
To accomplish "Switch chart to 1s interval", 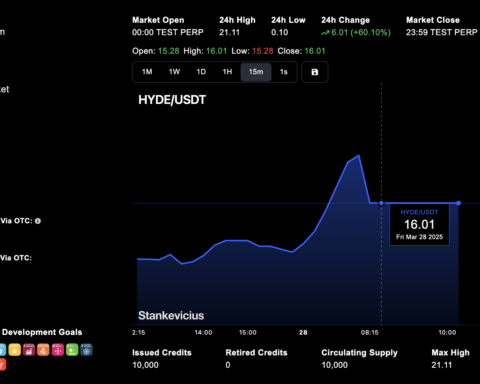I will click(284, 72).
